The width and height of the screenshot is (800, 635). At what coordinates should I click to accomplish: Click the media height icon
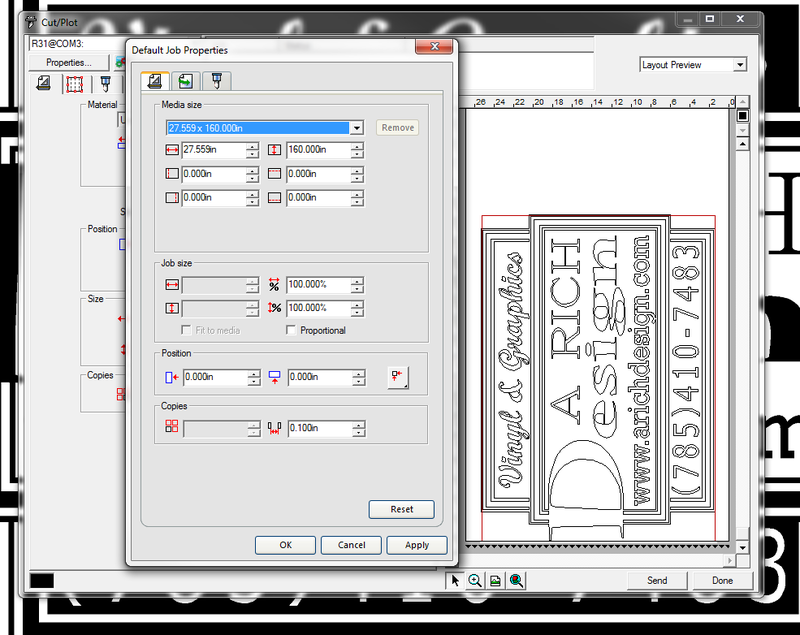(274, 150)
